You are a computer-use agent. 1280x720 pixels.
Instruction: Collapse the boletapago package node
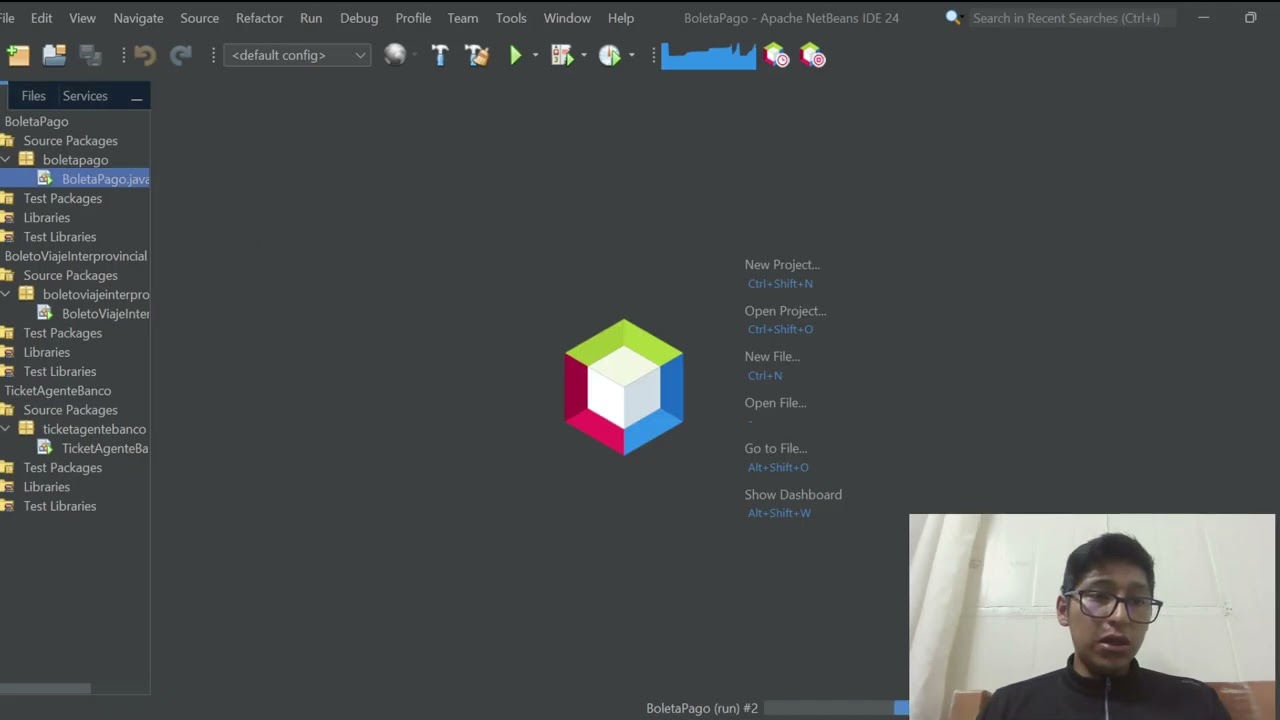coord(6,159)
